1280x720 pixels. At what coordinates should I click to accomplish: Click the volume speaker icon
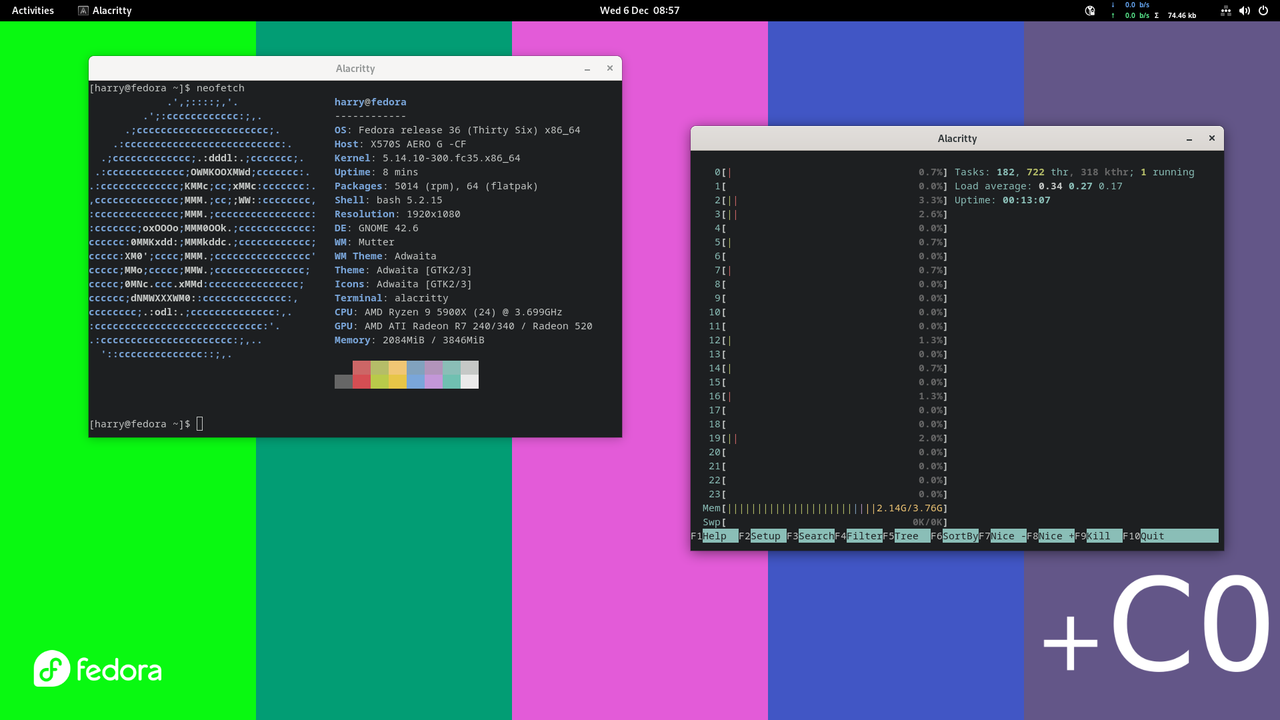[1245, 11]
